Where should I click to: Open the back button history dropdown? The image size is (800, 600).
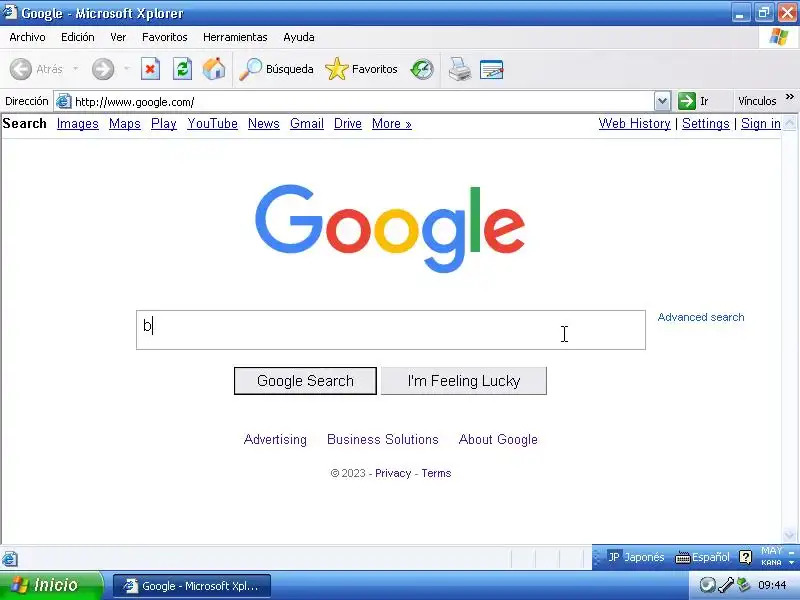[76, 68]
